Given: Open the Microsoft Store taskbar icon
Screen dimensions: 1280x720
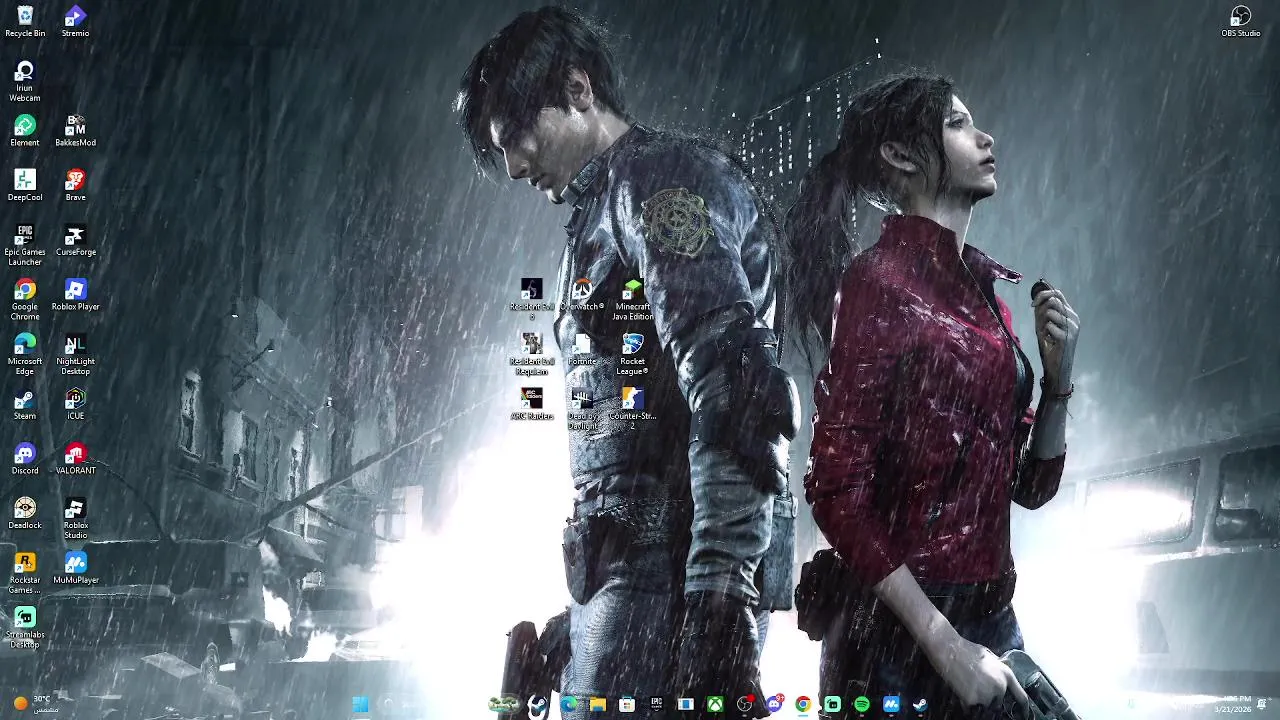Looking at the screenshot, I should (x=627, y=705).
